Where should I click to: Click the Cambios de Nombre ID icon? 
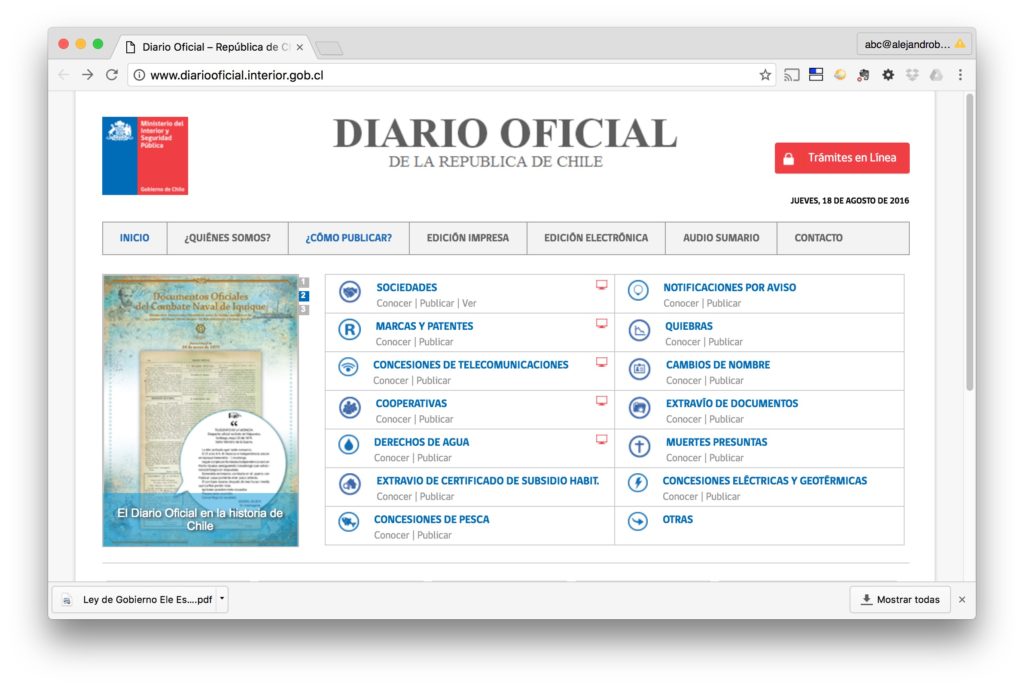(639, 369)
